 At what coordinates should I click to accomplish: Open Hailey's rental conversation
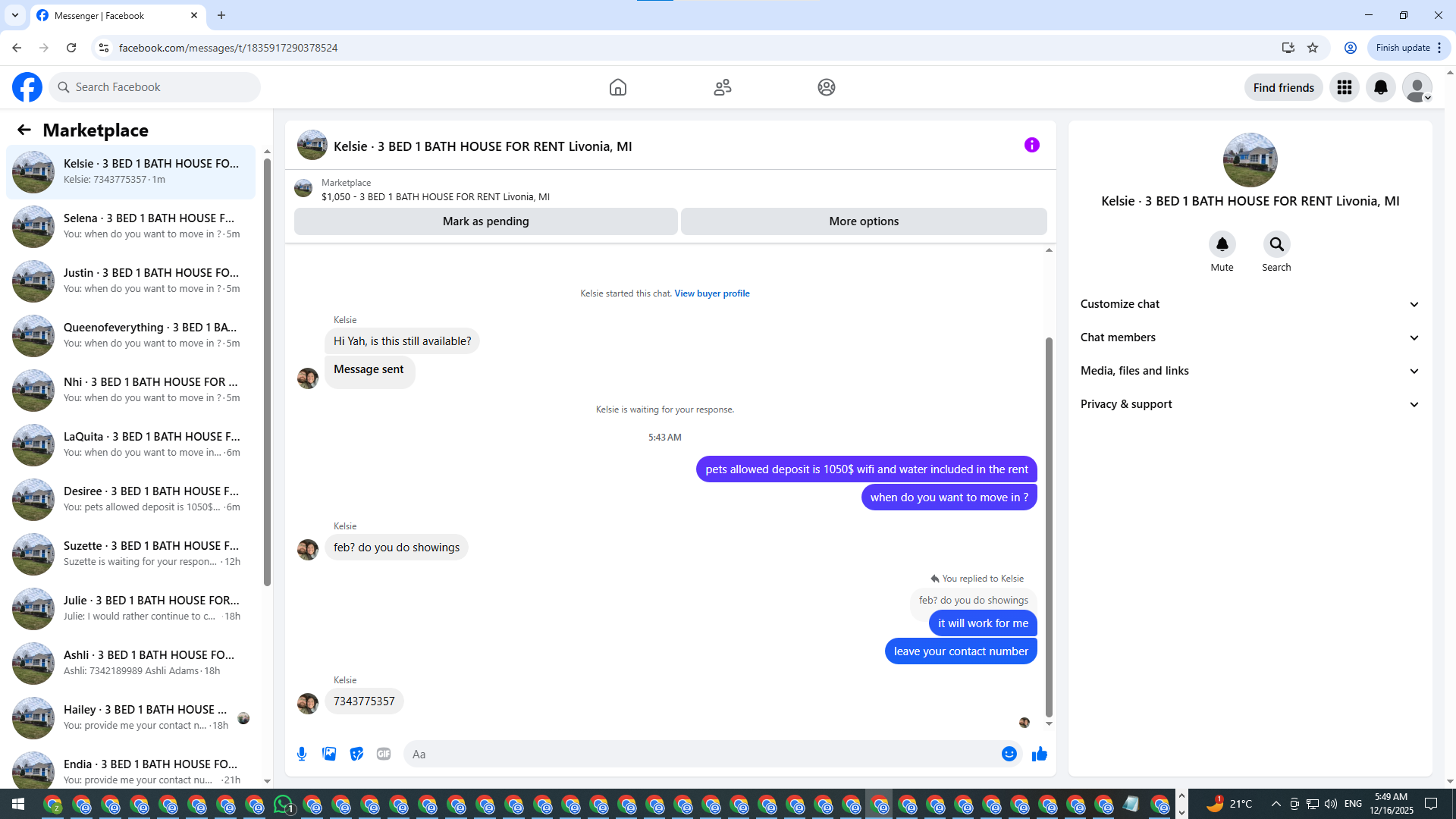pos(130,717)
